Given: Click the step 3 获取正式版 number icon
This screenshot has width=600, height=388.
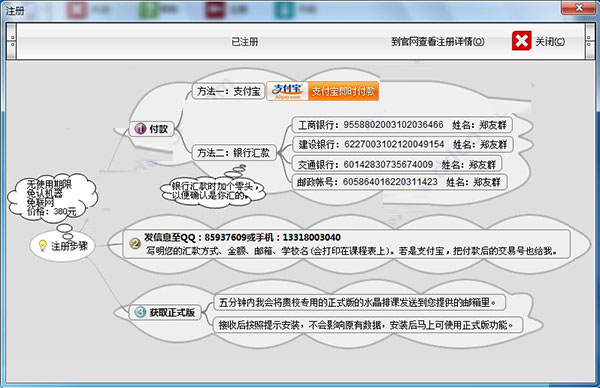Looking at the screenshot, I should point(140,312).
